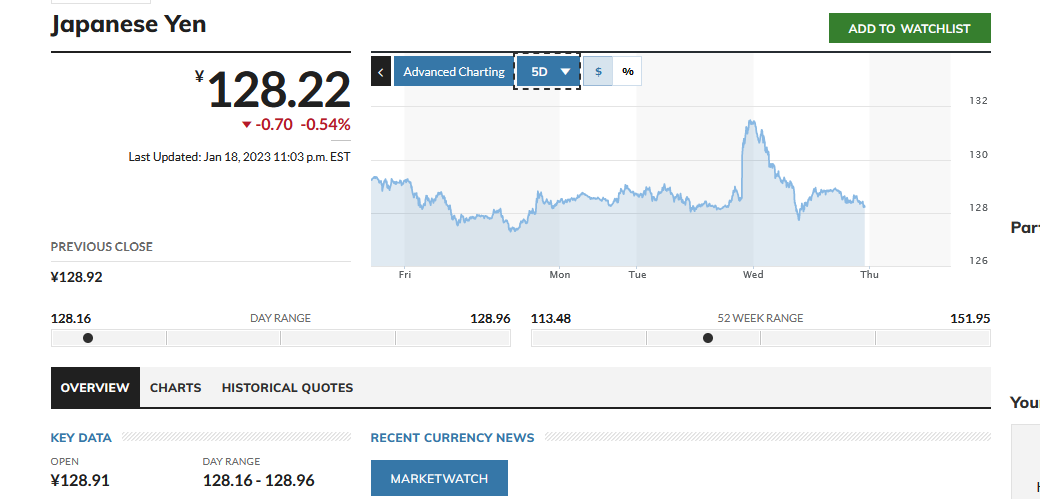Select the Overview tab
This screenshot has height=499, width=1040.
click(95, 388)
